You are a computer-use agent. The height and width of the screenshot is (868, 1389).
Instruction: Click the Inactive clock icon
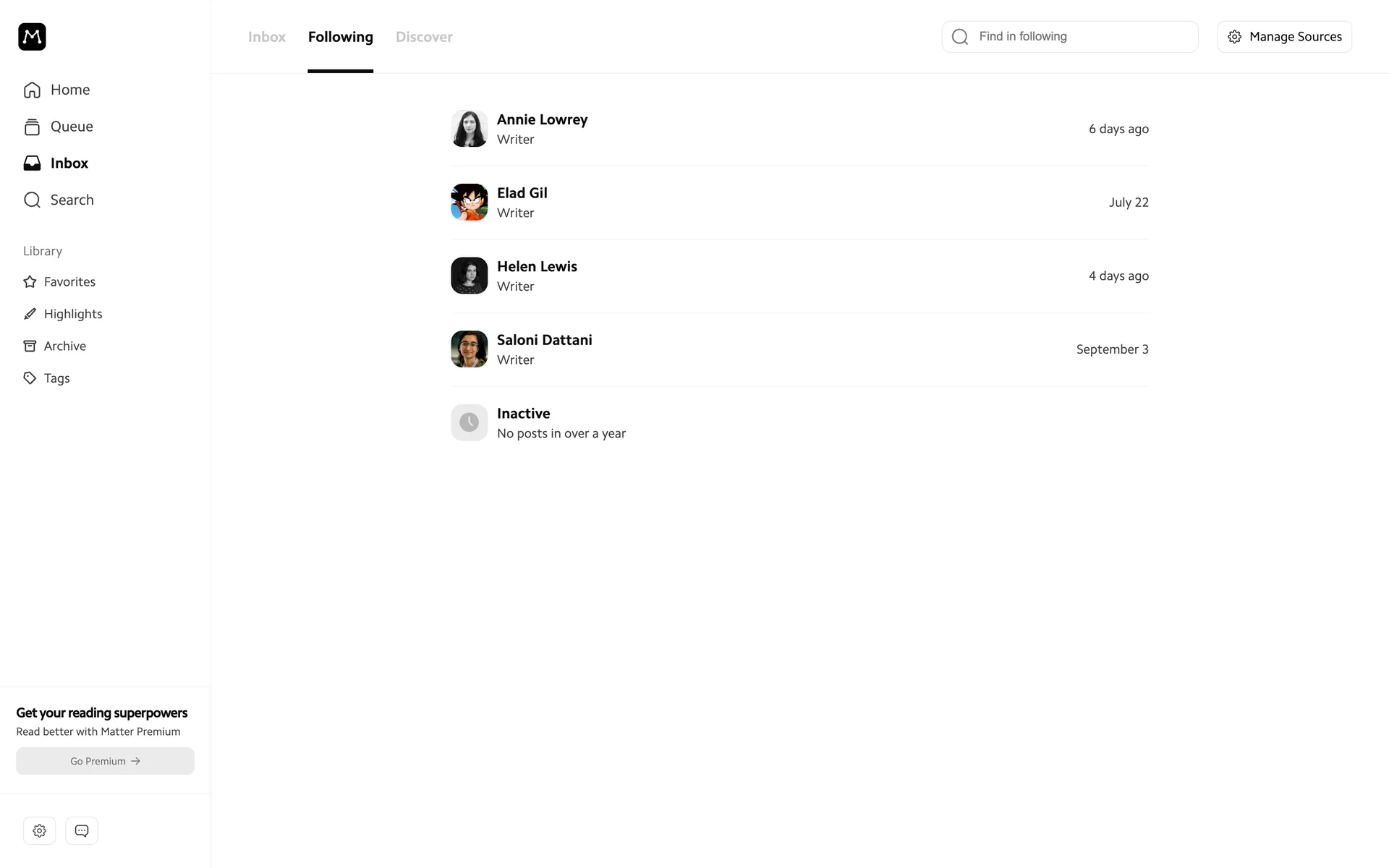469,422
